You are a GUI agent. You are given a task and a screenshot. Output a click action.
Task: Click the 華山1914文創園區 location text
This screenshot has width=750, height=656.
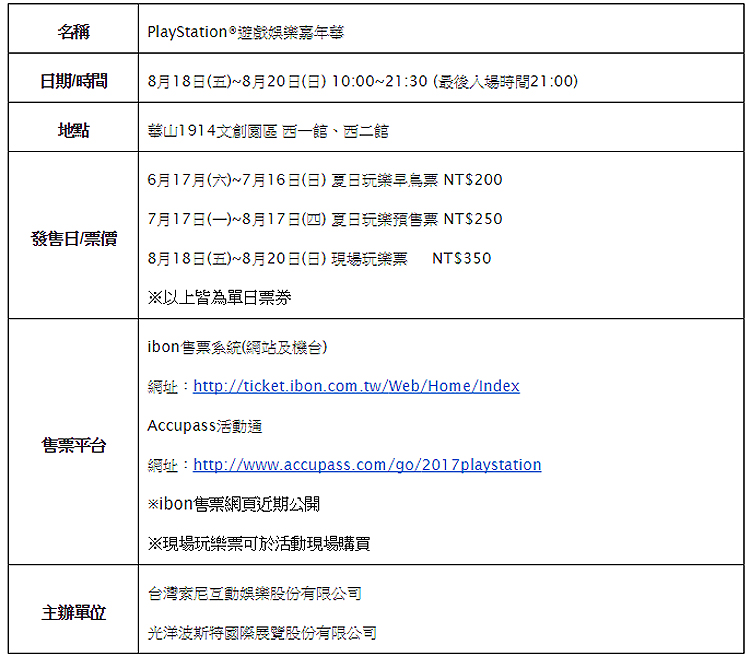coord(267,131)
